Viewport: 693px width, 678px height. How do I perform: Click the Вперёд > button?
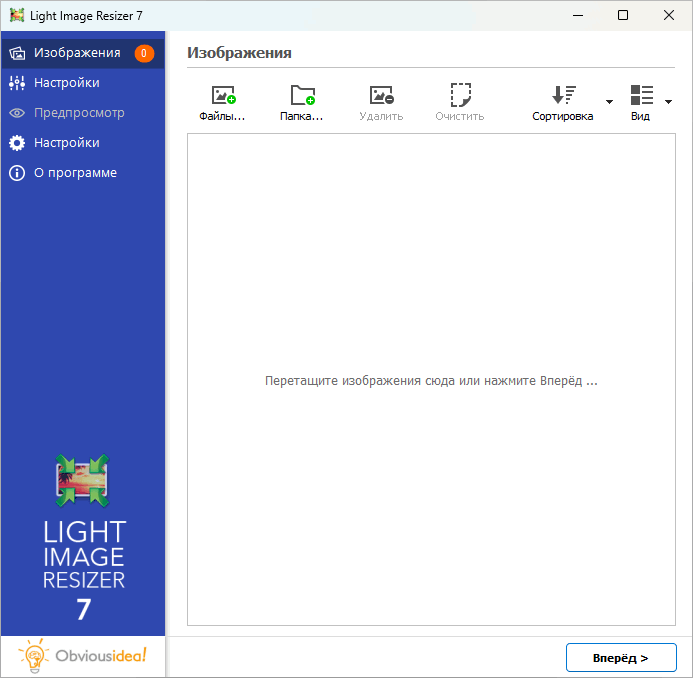click(x=621, y=658)
